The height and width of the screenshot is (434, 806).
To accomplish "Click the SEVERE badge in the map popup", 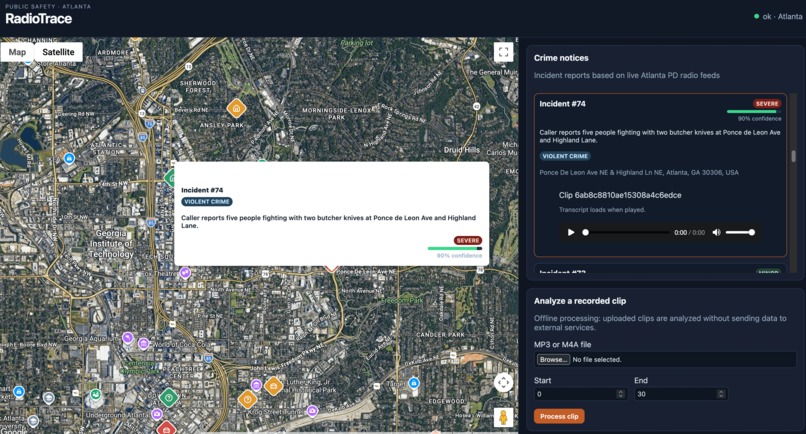I will (x=468, y=240).
